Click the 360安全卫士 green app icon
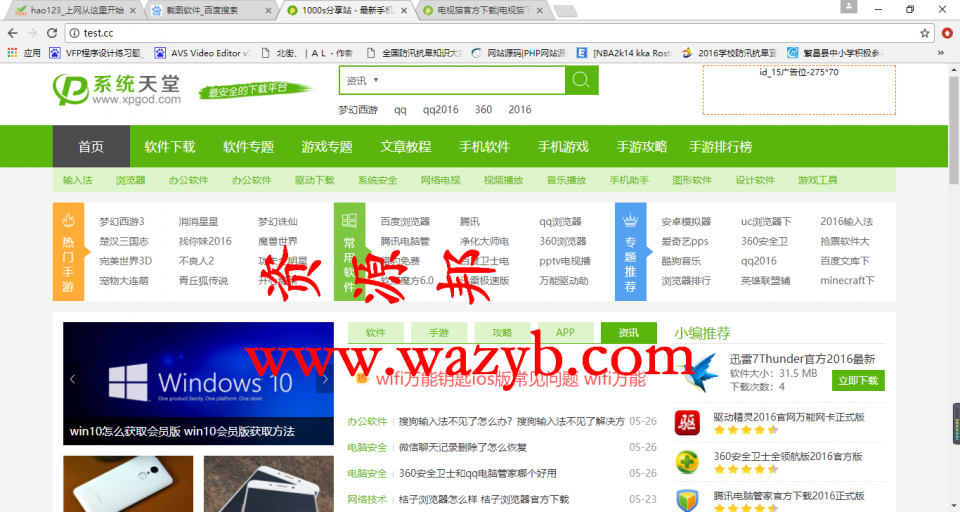 pos(687,462)
